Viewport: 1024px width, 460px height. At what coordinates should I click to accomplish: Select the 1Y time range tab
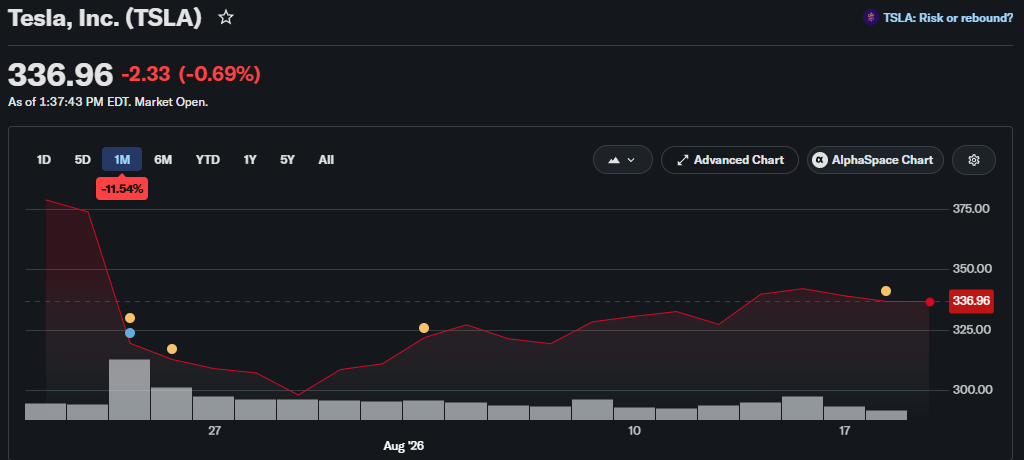click(x=250, y=159)
